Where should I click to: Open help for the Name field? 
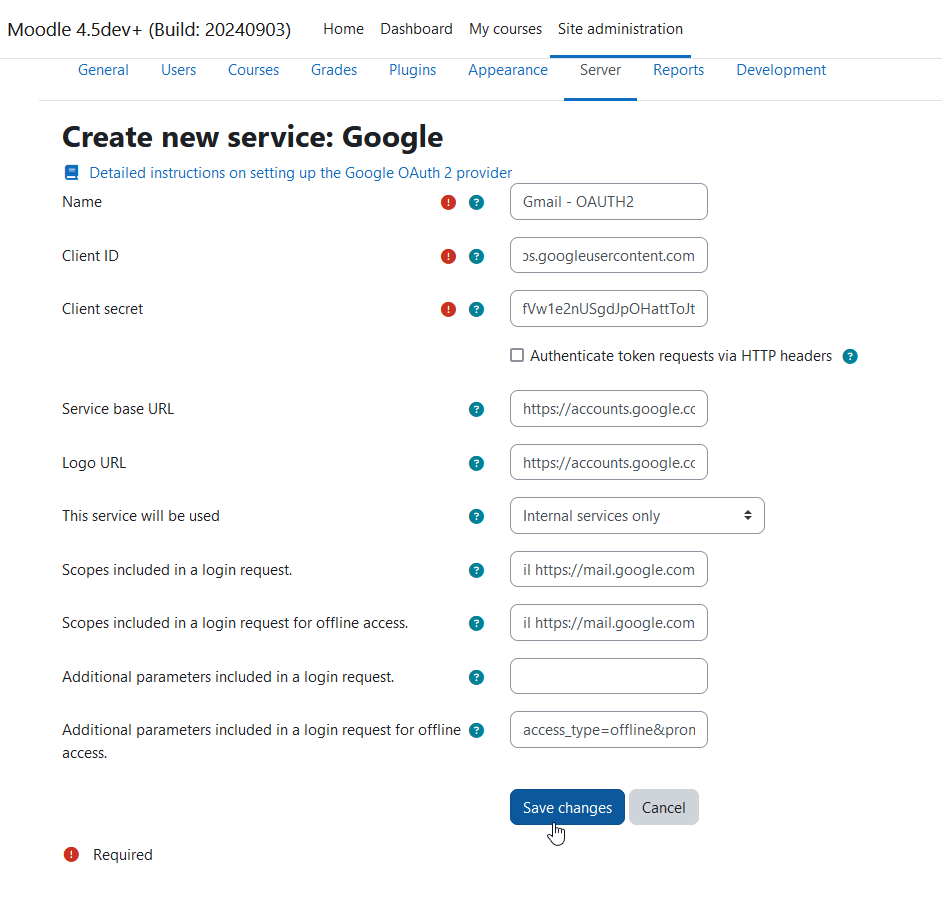(x=476, y=202)
